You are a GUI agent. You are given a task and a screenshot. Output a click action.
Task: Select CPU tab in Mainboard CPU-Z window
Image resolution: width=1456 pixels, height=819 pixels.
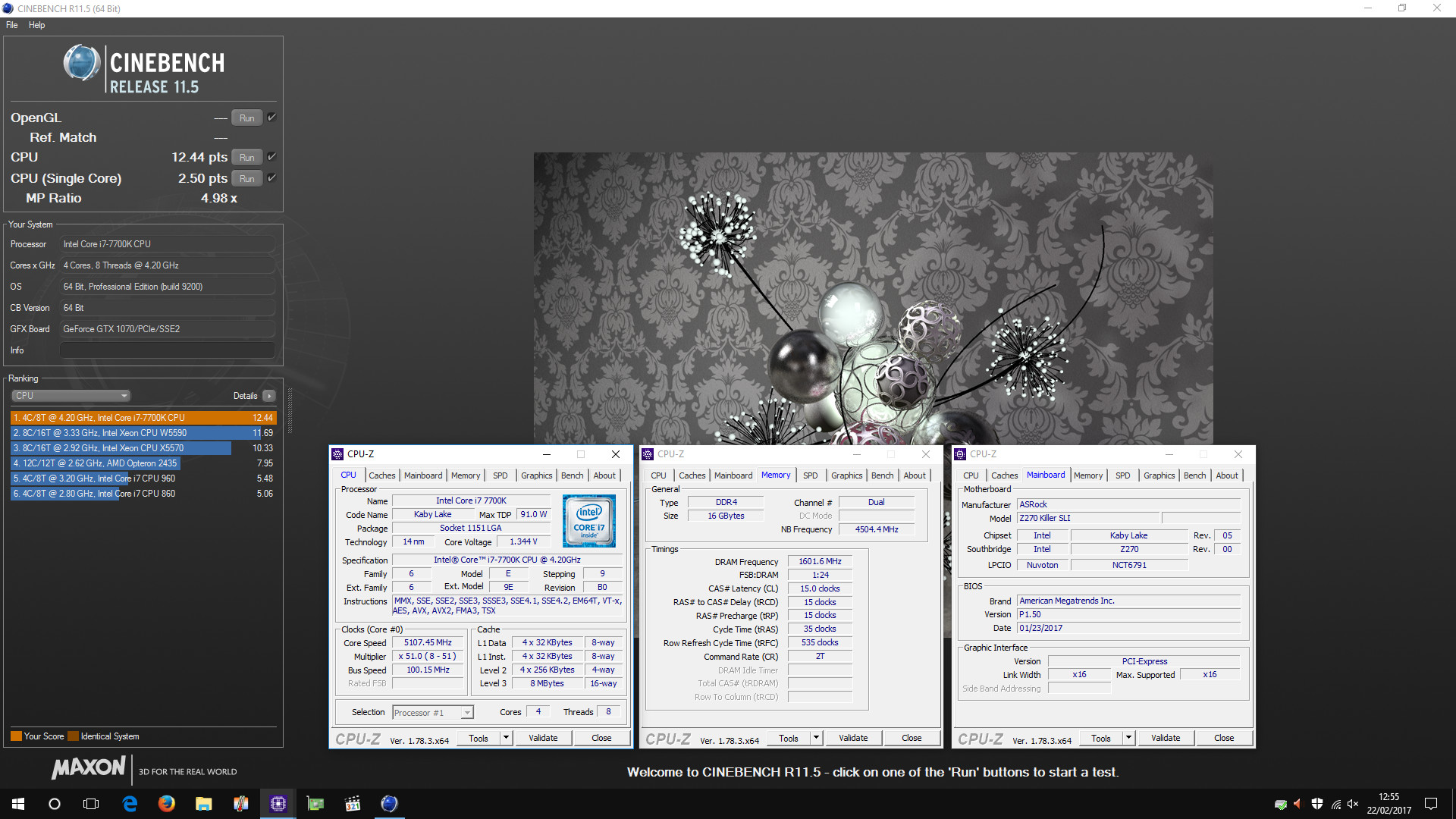pos(971,475)
